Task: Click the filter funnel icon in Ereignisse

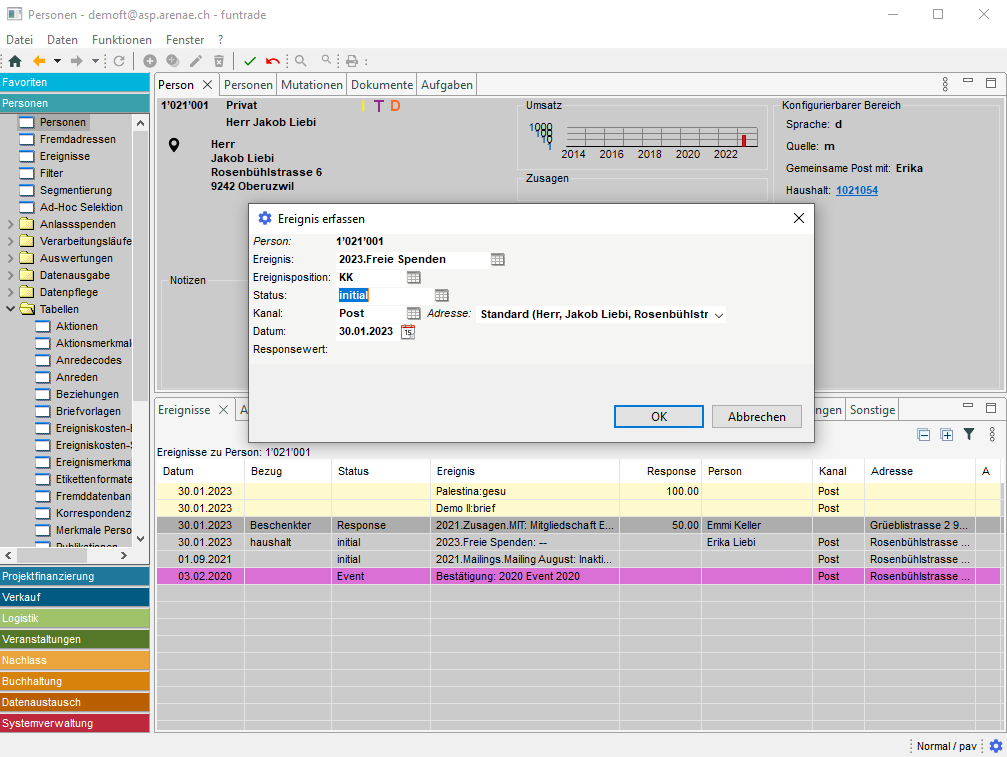Action: pyautogui.click(x=969, y=434)
